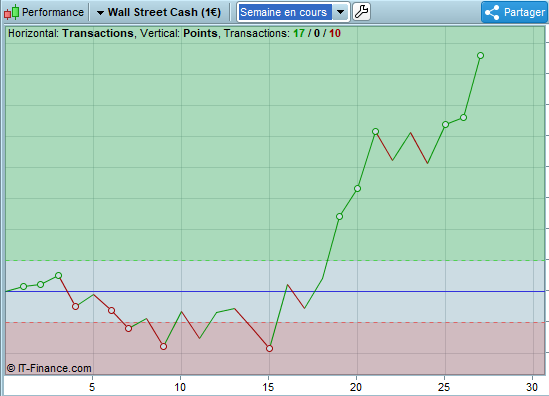This screenshot has height=396, width=549.
Task: Open the wrench settings icon
Action: coord(361,12)
